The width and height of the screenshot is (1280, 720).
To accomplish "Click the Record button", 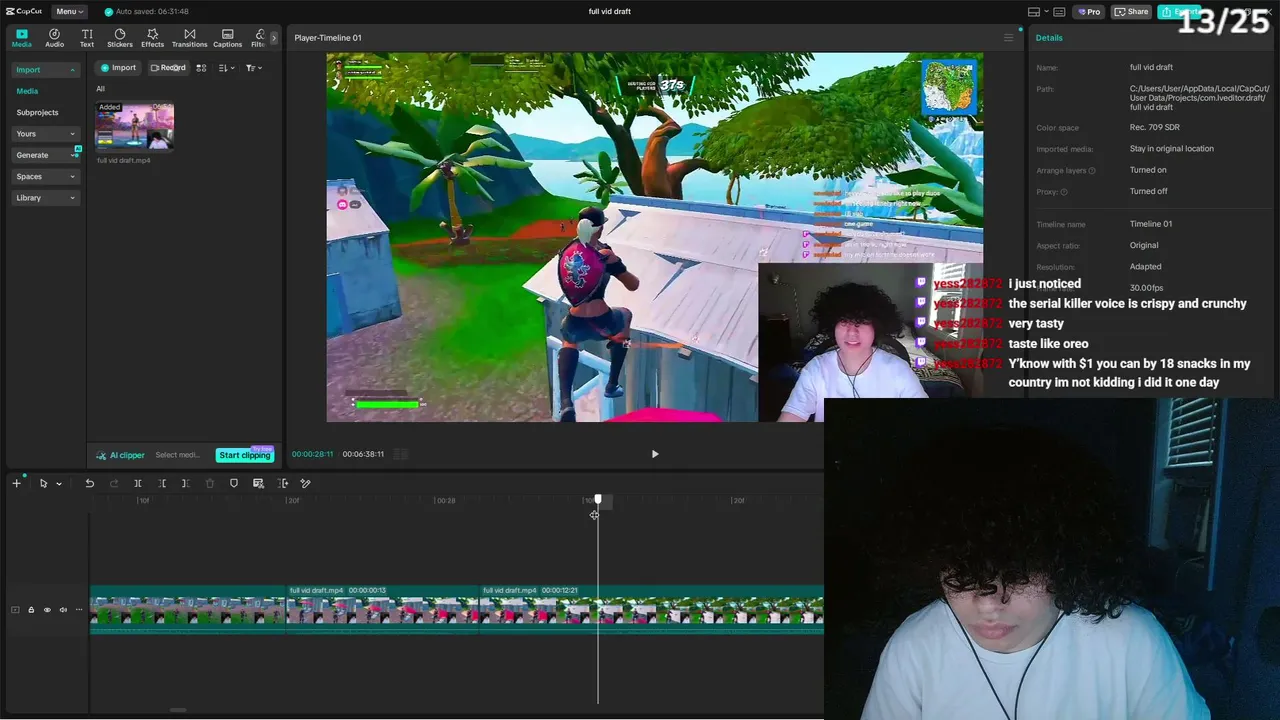I will 167,68.
